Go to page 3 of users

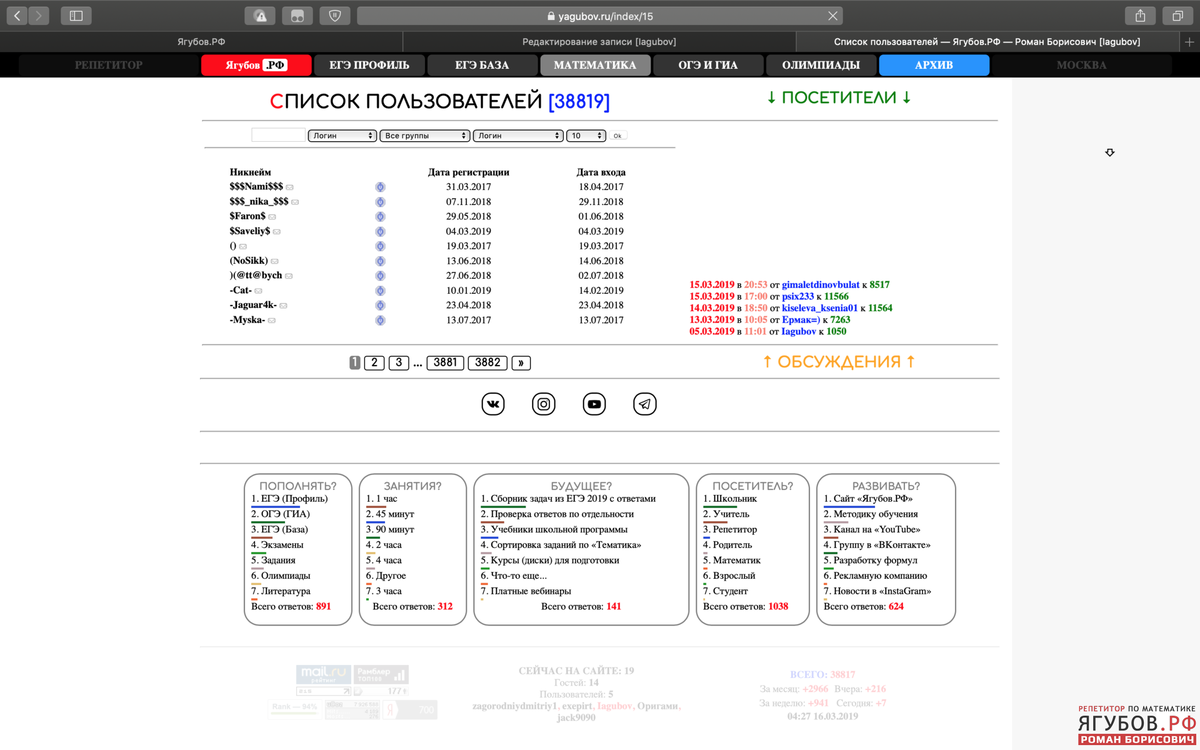click(x=398, y=363)
